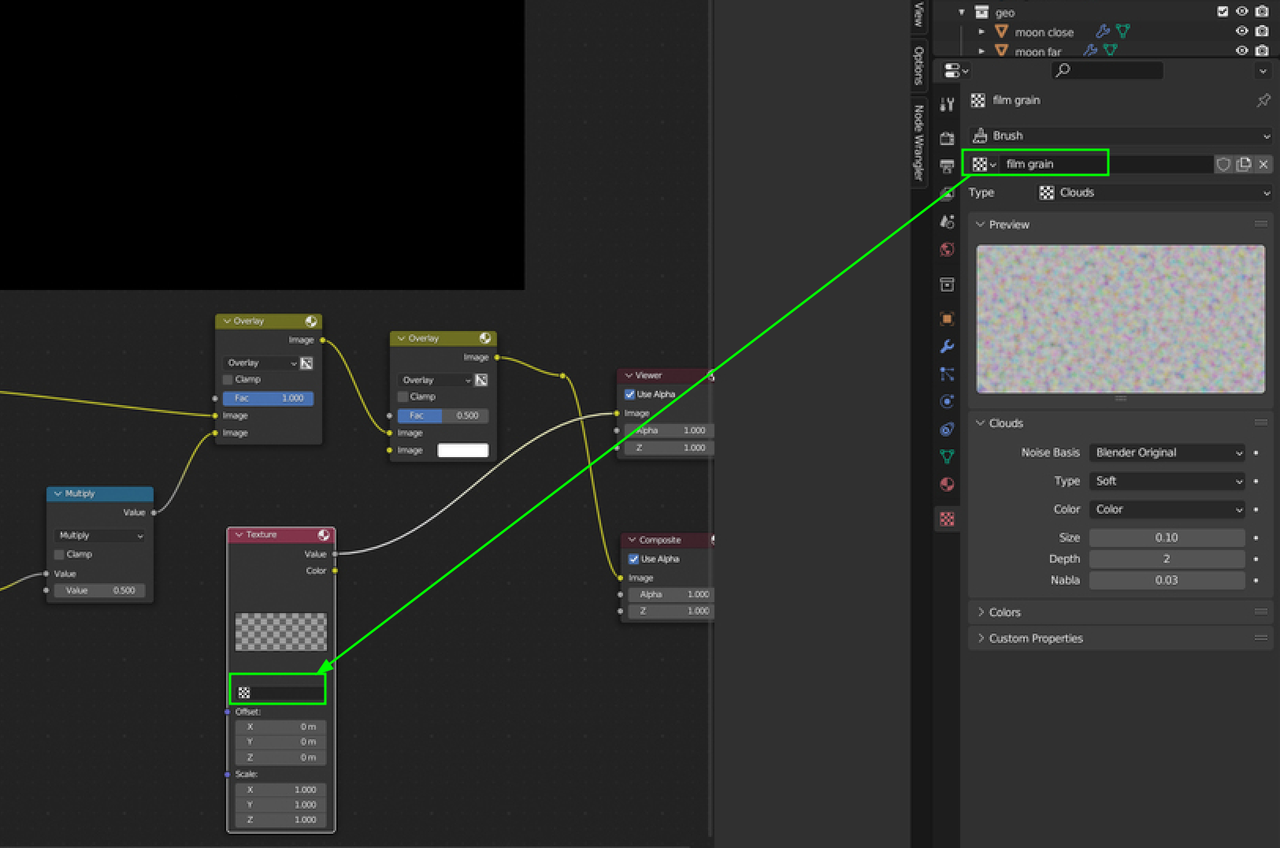Open the blend mode dropdown on first Overlay node
This screenshot has width=1280, height=848.
tap(259, 363)
